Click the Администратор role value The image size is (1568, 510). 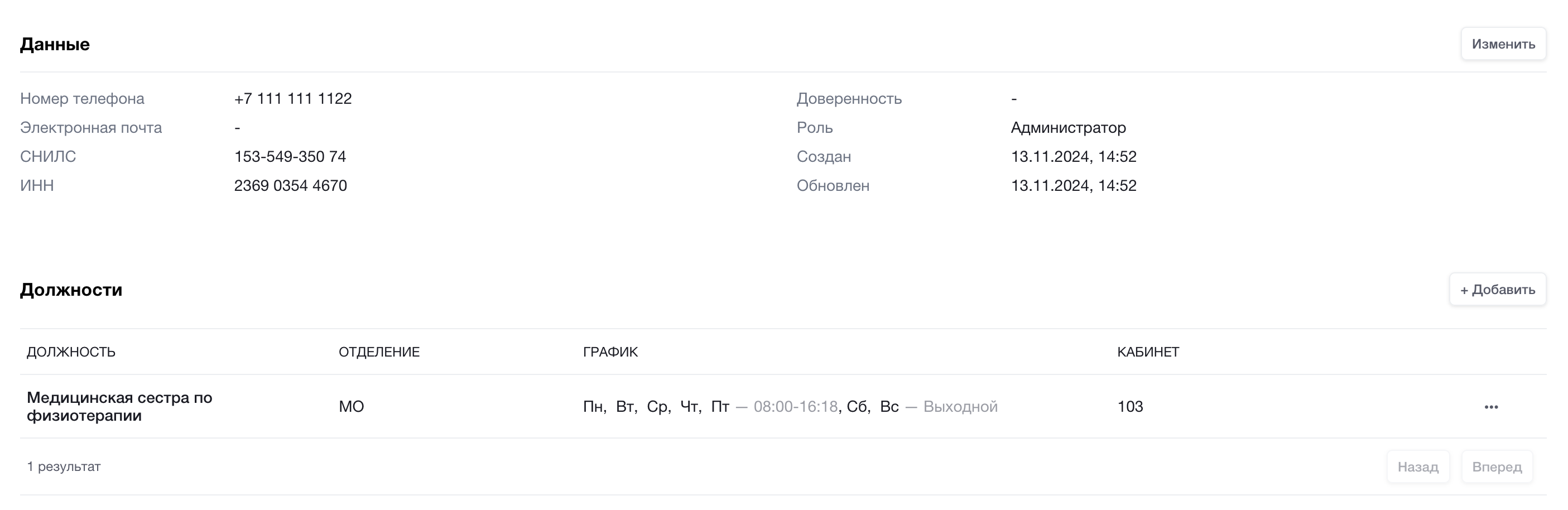[x=1067, y=128]
